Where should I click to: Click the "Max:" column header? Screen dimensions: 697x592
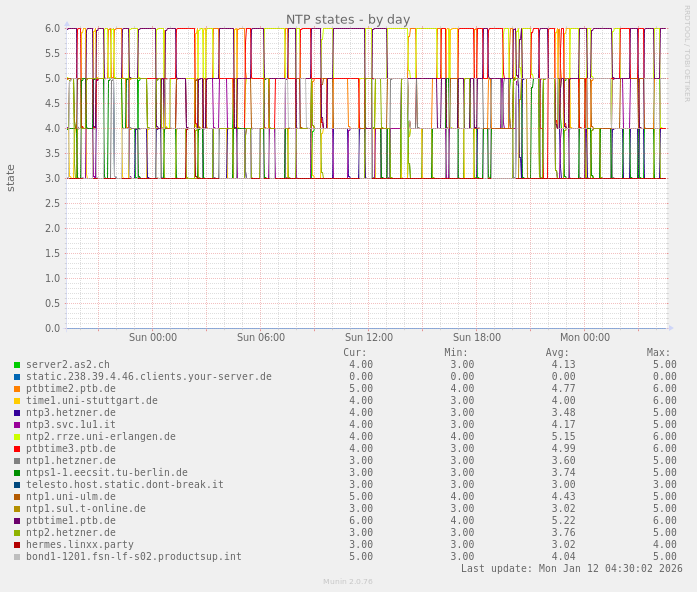(658, 353)
